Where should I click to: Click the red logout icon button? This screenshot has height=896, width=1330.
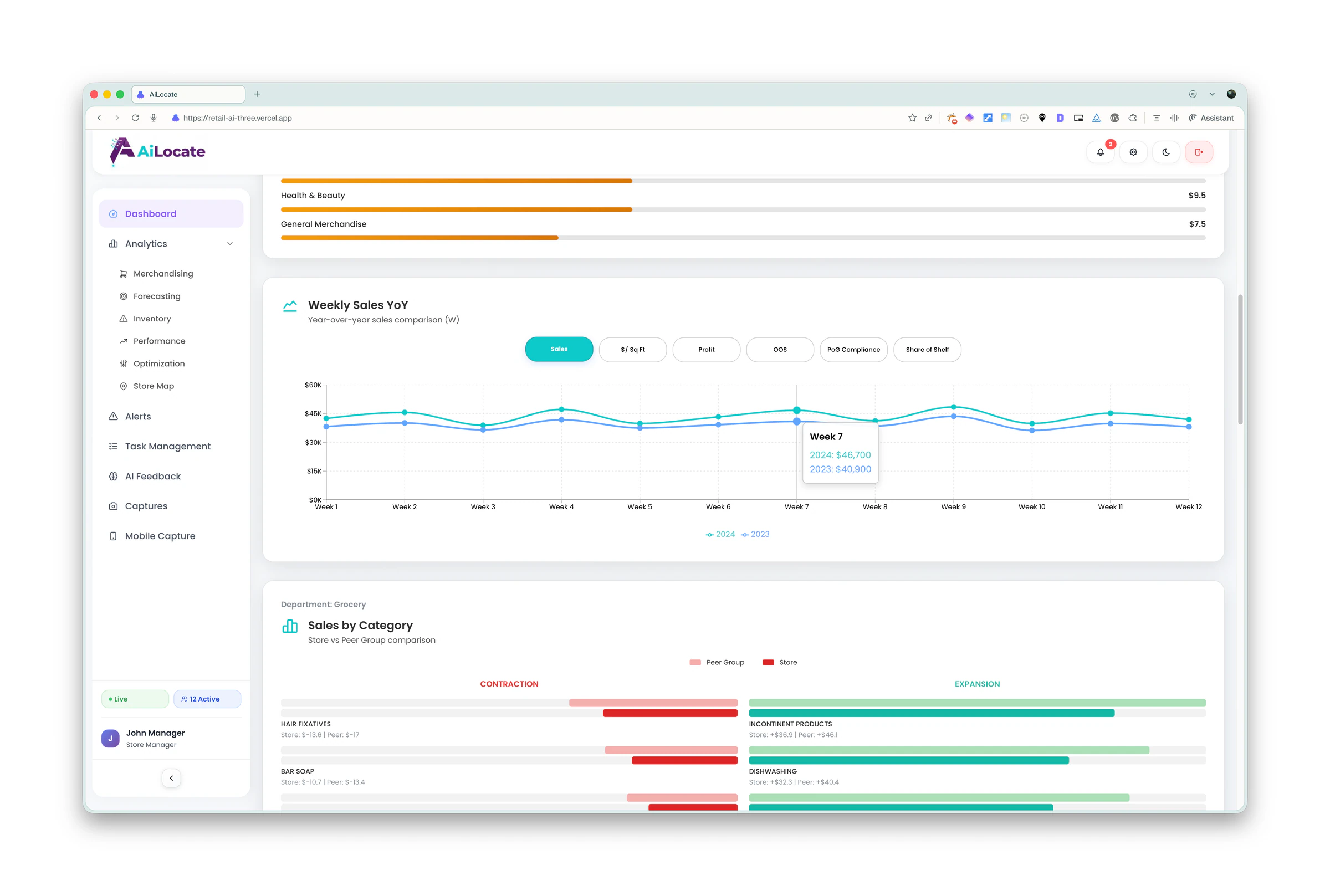coord(1199,152)
